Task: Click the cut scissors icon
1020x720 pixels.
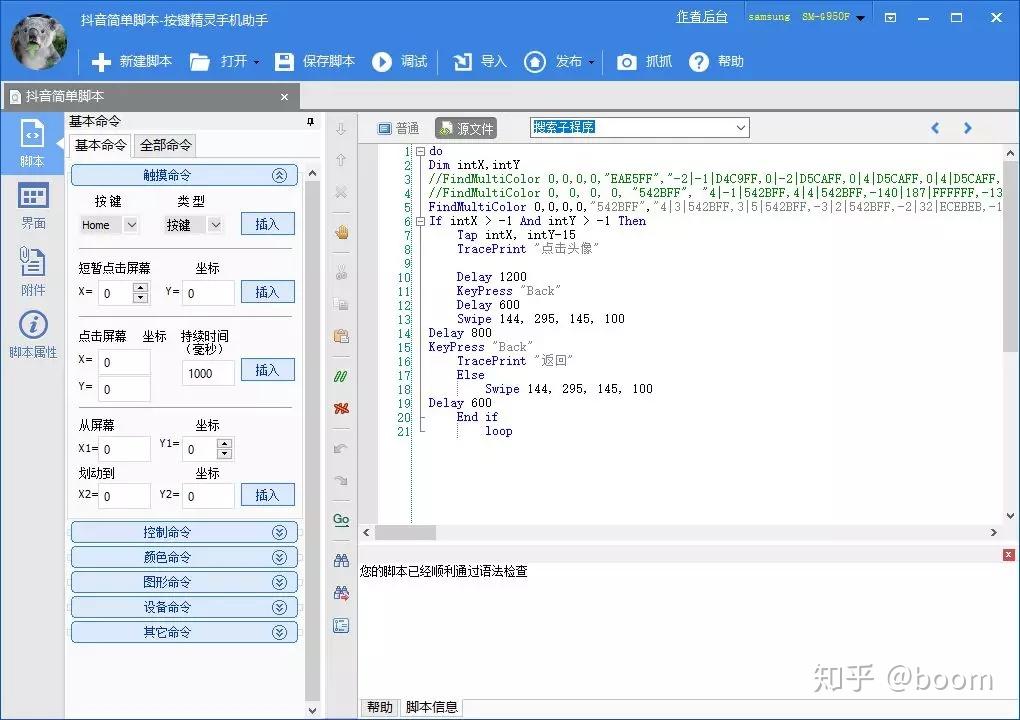Action: [x=341, y=273]
